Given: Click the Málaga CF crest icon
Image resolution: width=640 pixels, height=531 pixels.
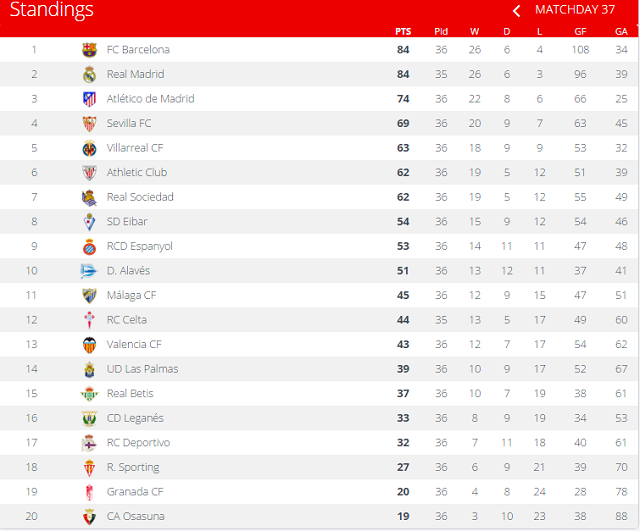Looking at the screenshot, I should (89, 295).
